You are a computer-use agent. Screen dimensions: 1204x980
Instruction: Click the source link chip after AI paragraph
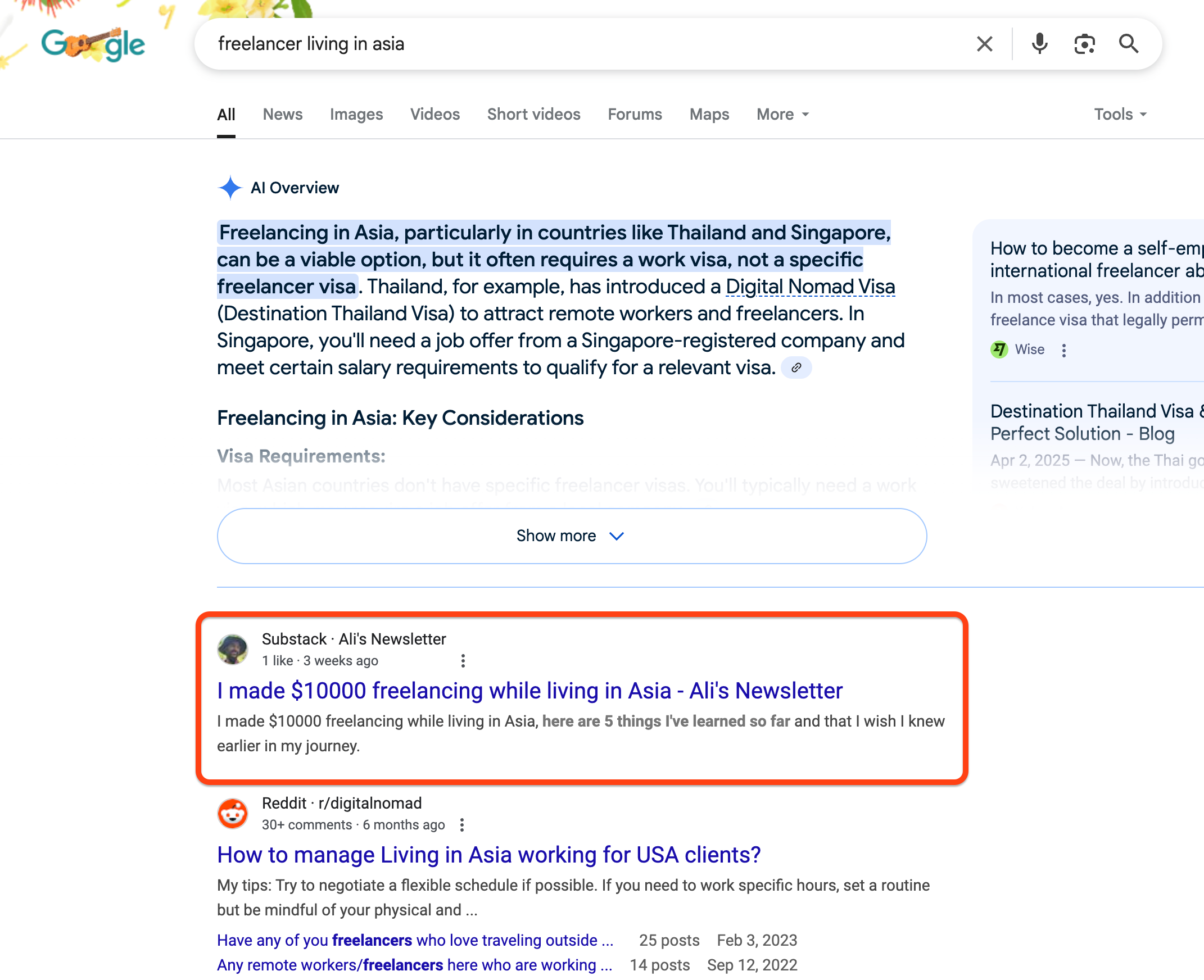(x=796, y=367)
